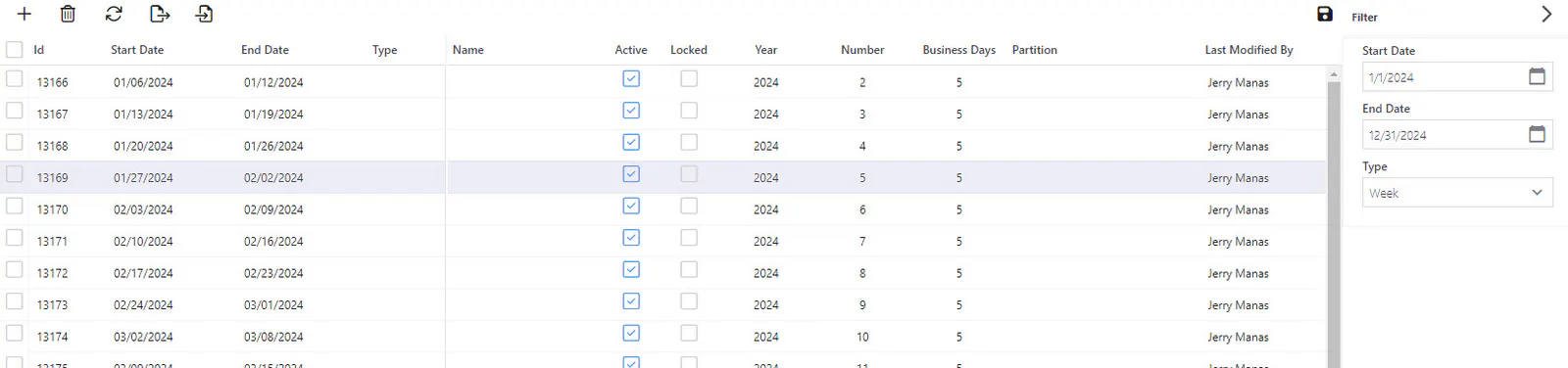Screen dimensions: 1568x368
Task: Click the scroll-up arrow of the grid scrollbar
Action: (x=1334, y=74)
